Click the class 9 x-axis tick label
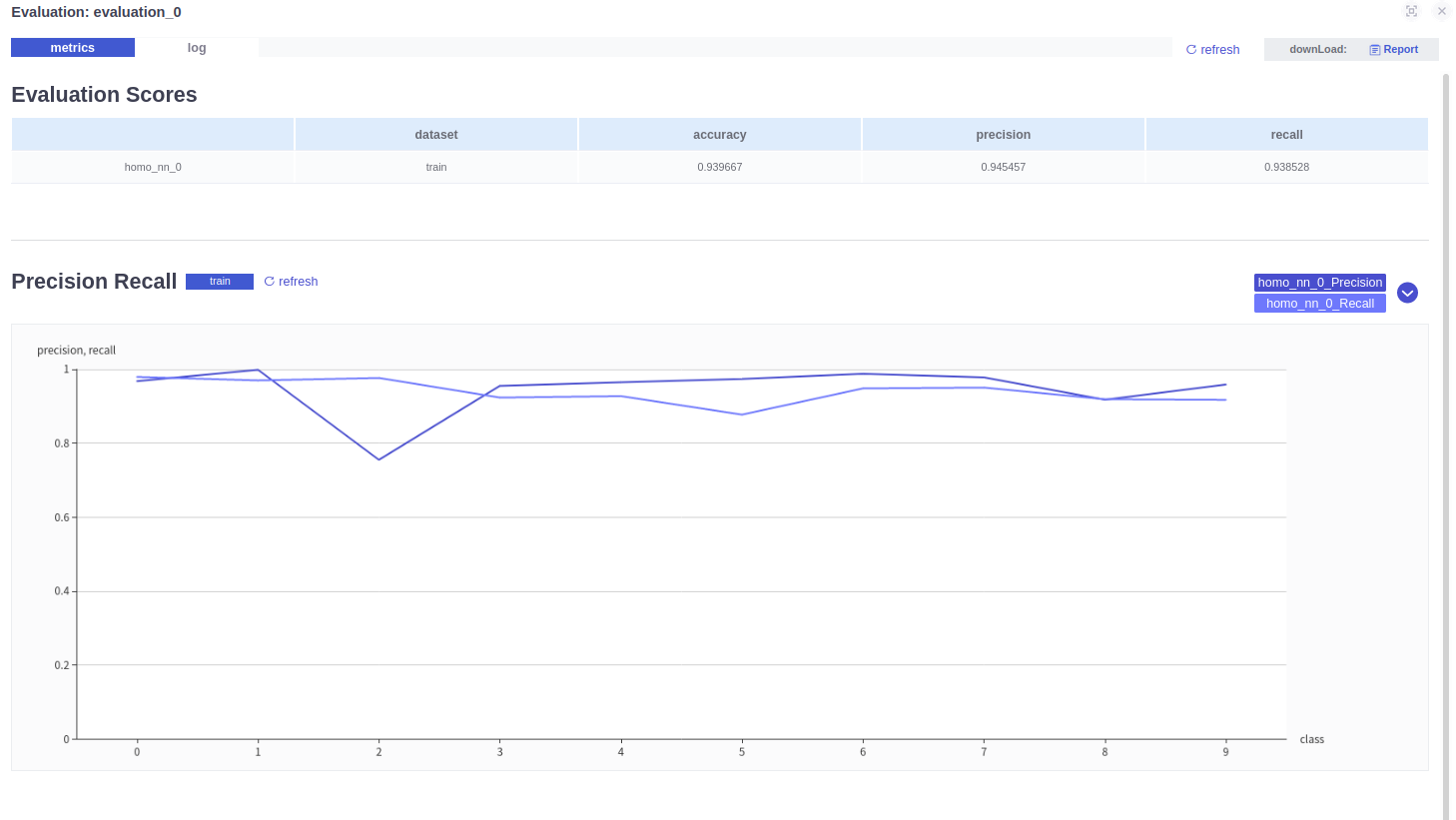 click(x=1225, y=752)
